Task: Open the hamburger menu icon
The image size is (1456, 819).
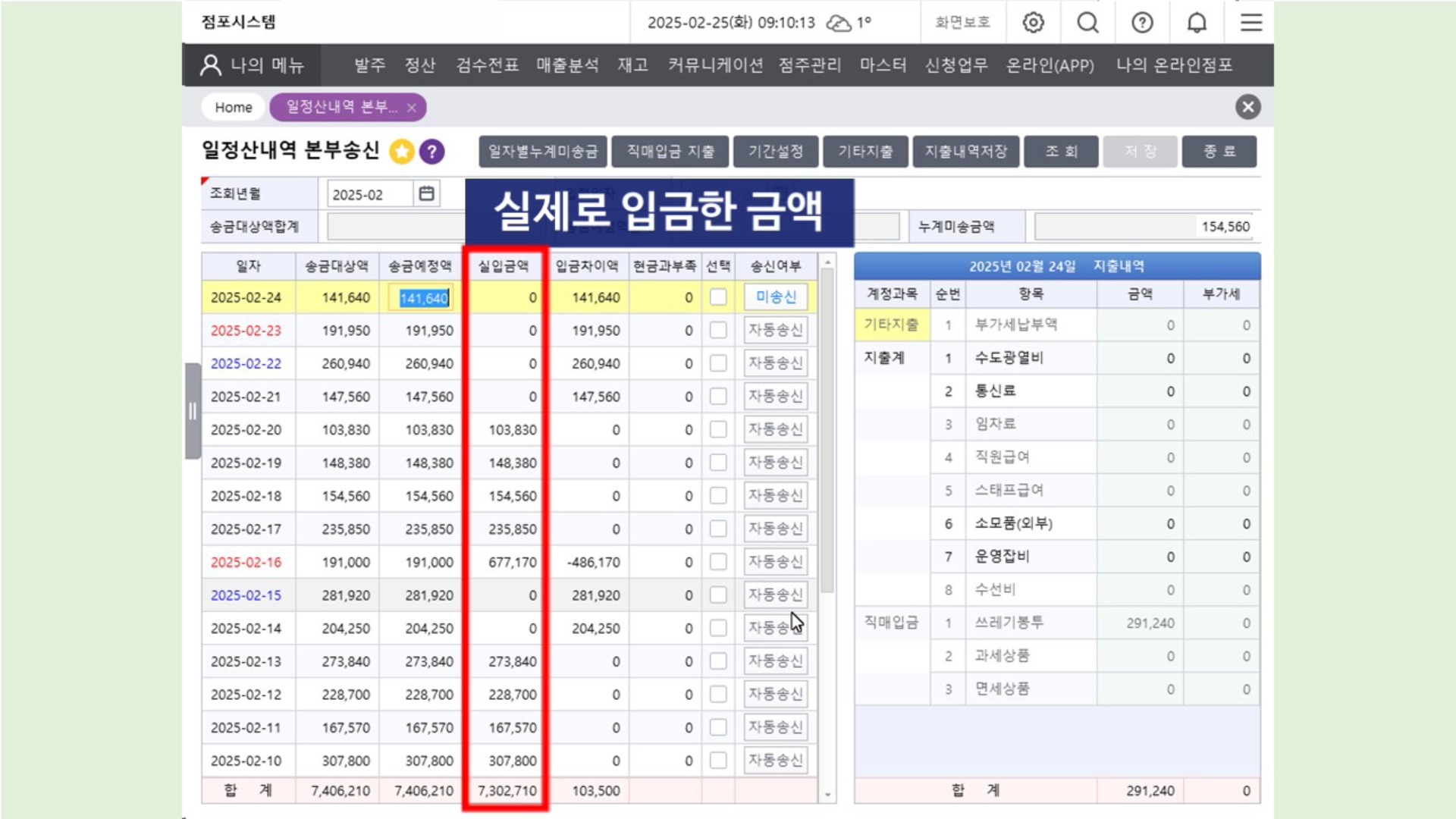Action: (1251, 23)
